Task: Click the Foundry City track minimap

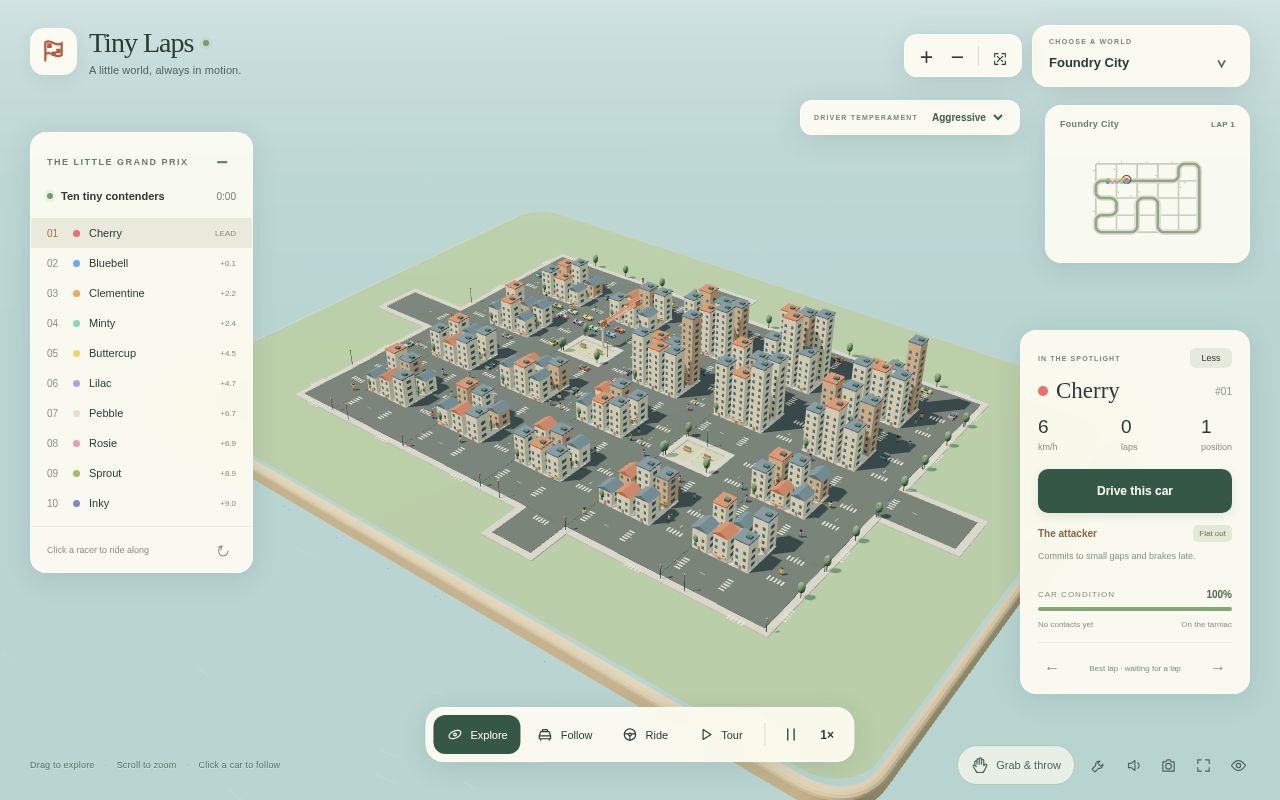Action: pyautogui.click(x=1147, y=198)
